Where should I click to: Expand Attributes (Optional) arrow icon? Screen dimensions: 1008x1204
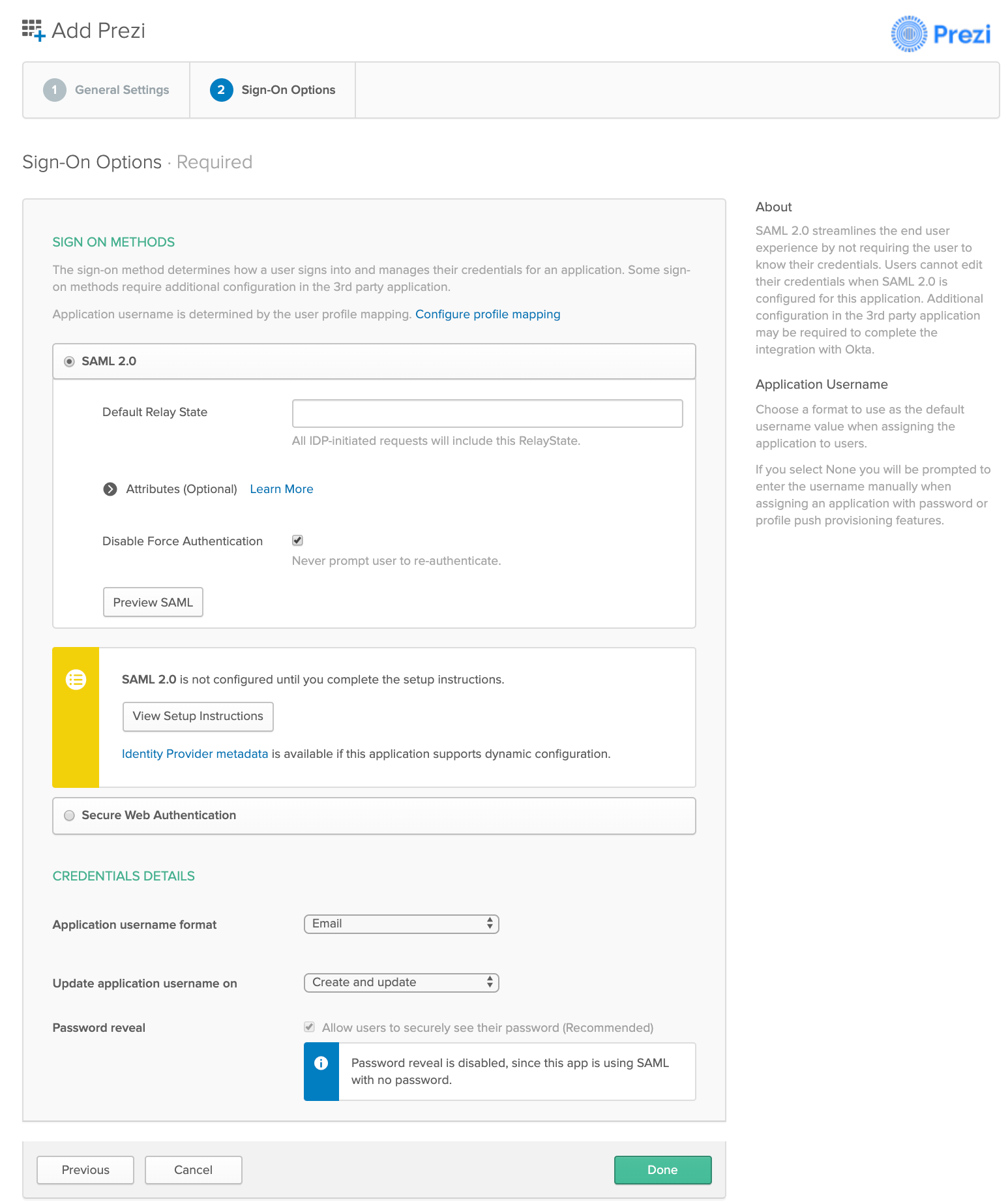[x=110, y=489]
